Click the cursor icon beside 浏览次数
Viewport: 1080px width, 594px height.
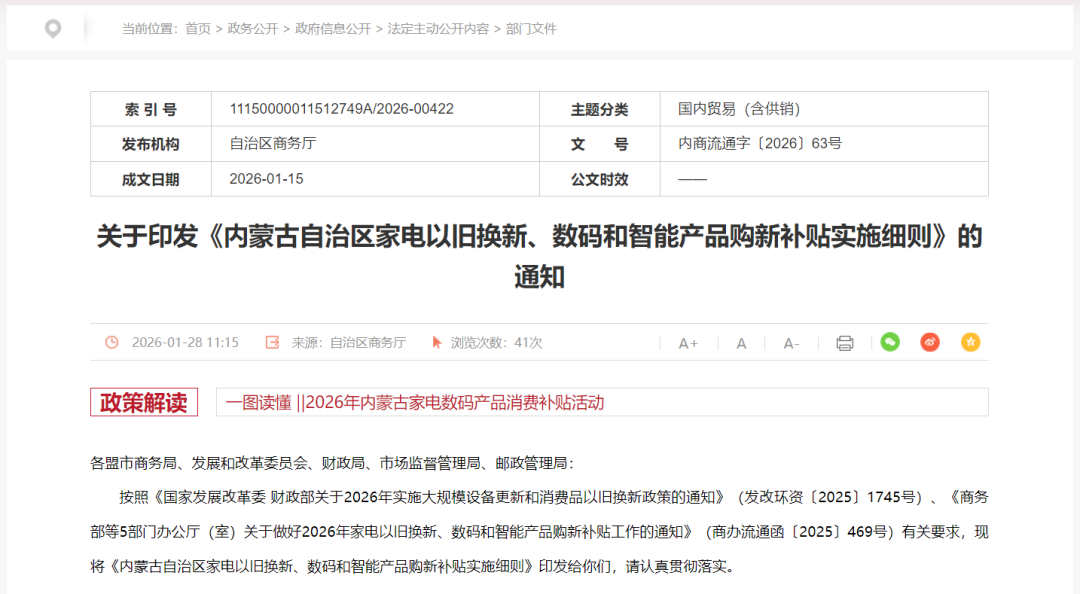pos(436,342)
